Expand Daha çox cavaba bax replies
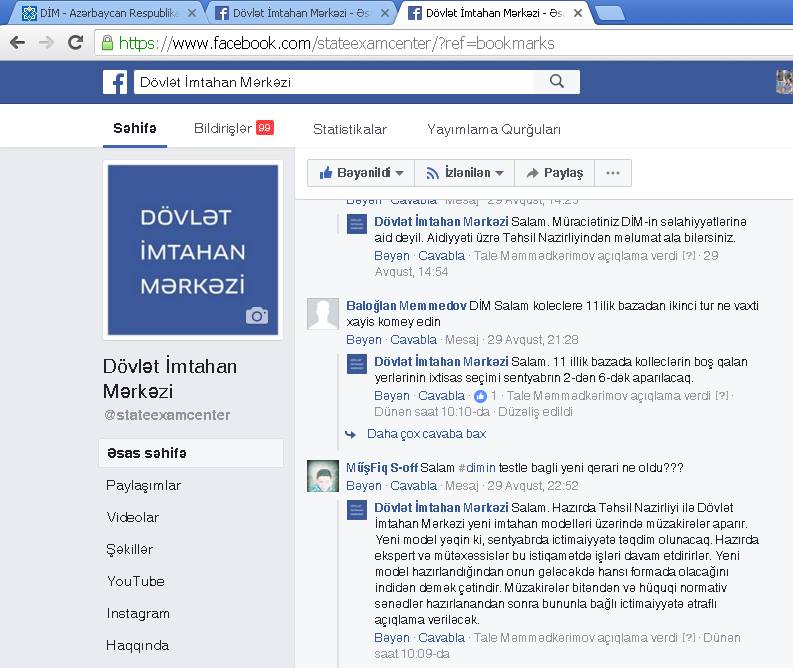Viewport: 793px width, 668px height. [x=426, y=434]
